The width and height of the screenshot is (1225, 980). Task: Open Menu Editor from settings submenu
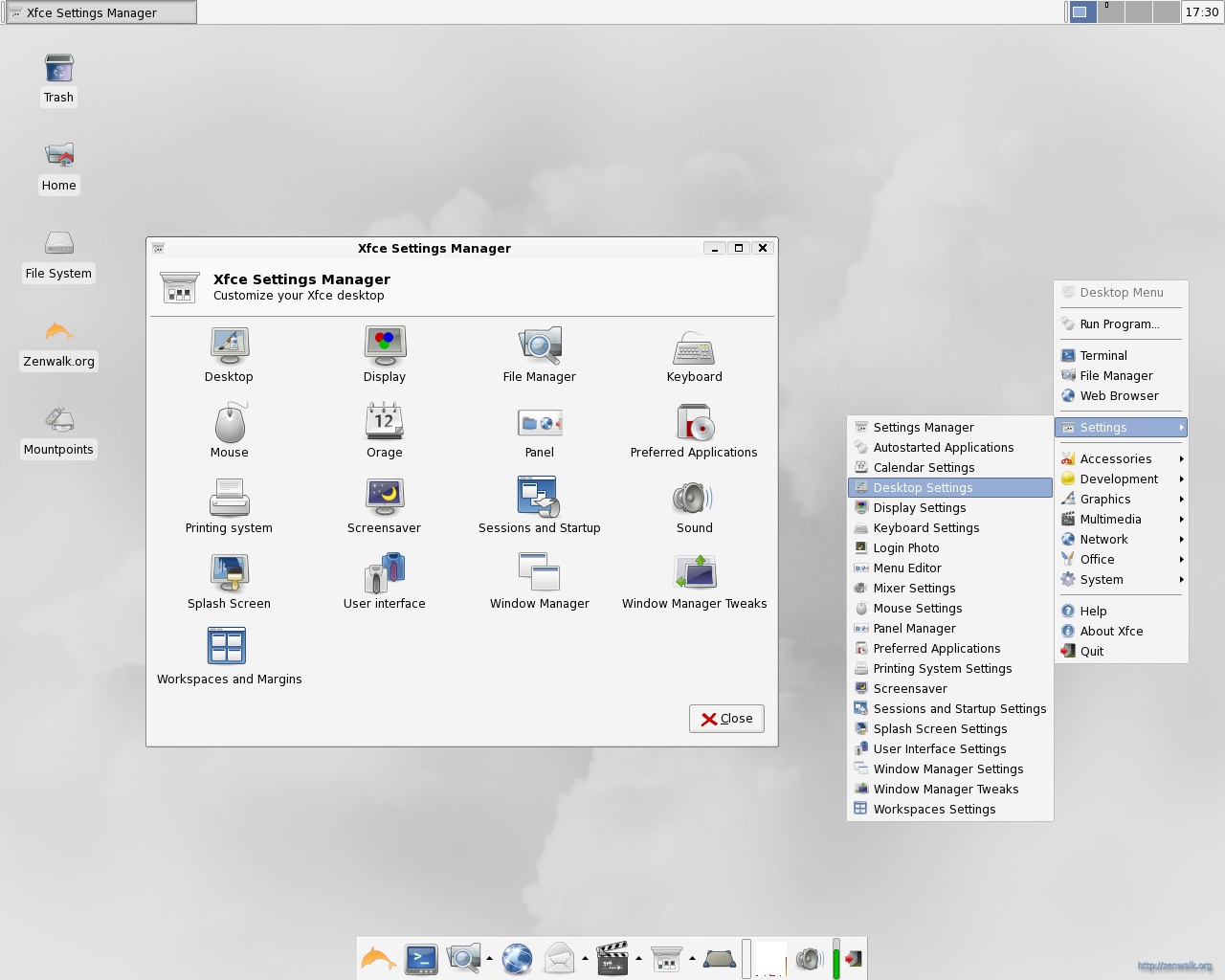click(x=950, y=568)
